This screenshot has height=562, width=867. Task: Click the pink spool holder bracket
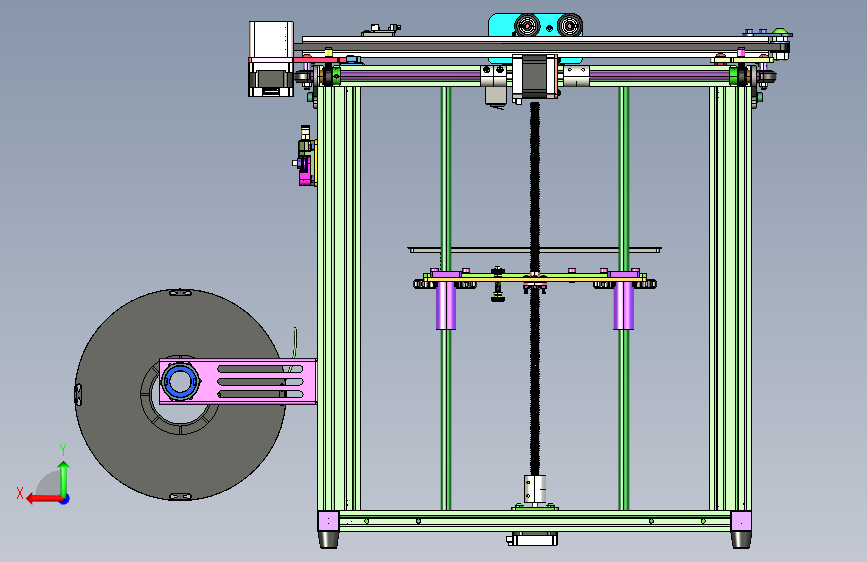coord(238,382)
